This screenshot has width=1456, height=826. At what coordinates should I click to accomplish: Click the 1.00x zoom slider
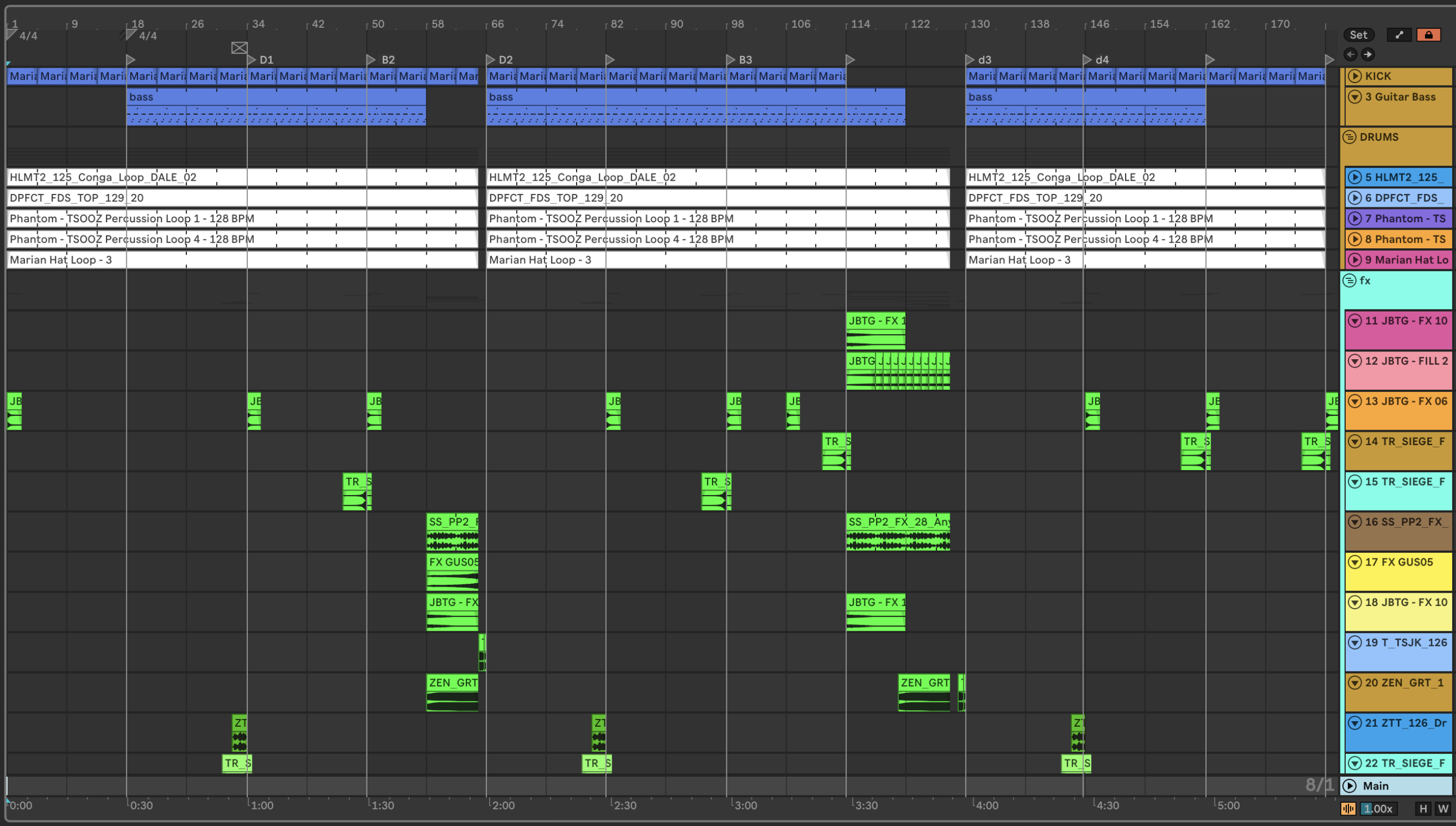(x=1379, y=808)
